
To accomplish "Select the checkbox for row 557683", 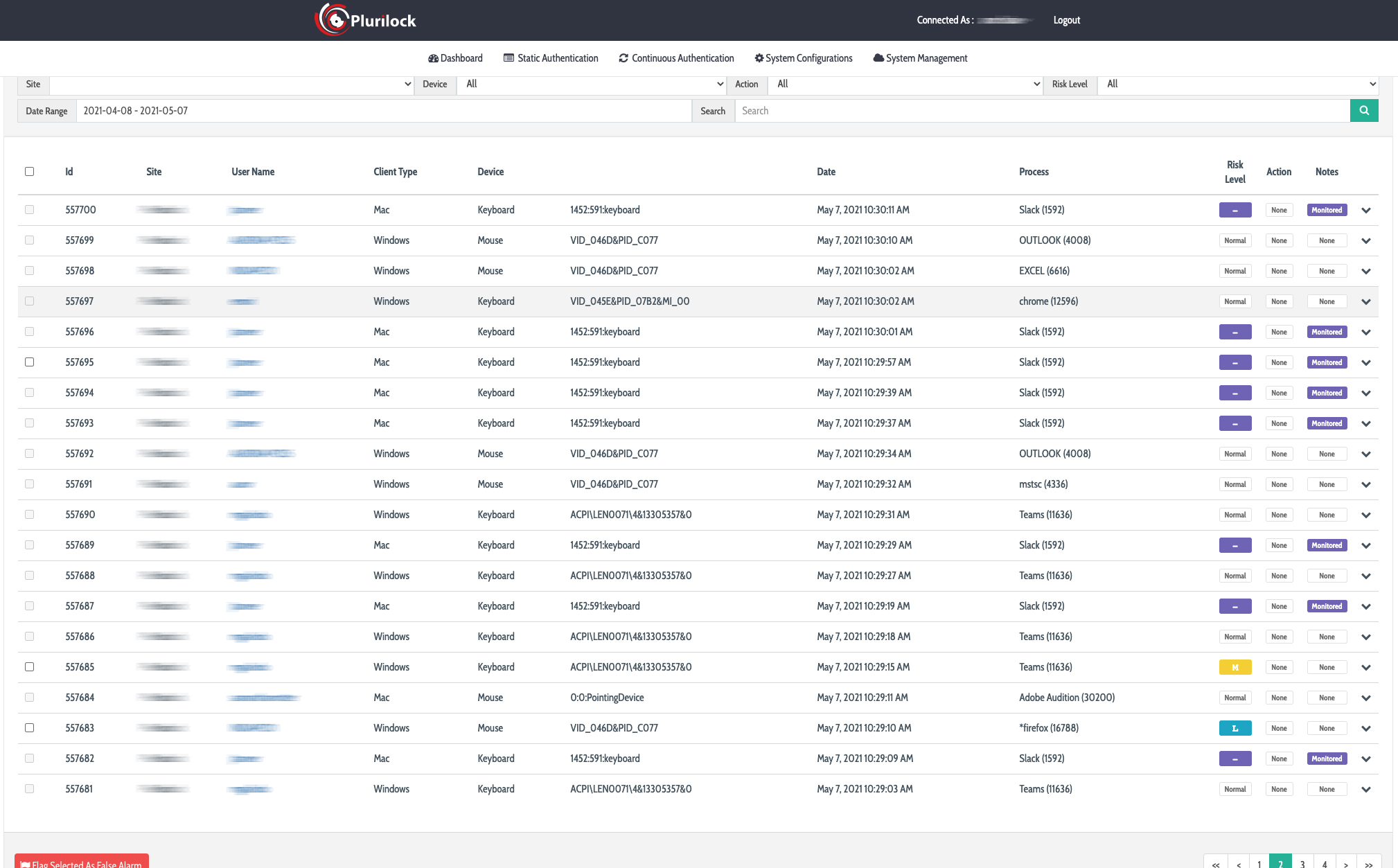I will (x=29, y=728).
